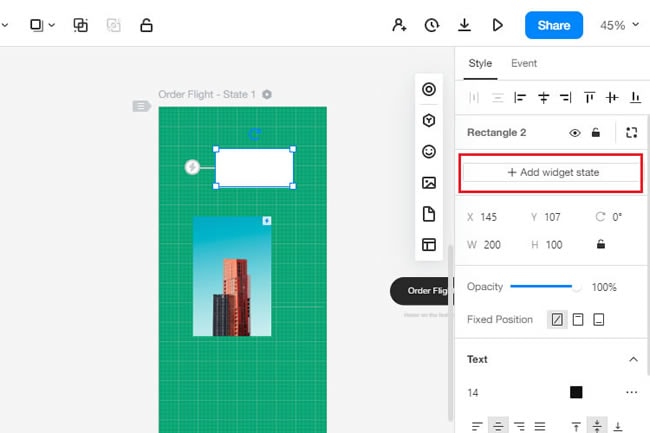Open the black text color swatch
The width and height of the screenshot is (650, 433).
tap(576, 392)
